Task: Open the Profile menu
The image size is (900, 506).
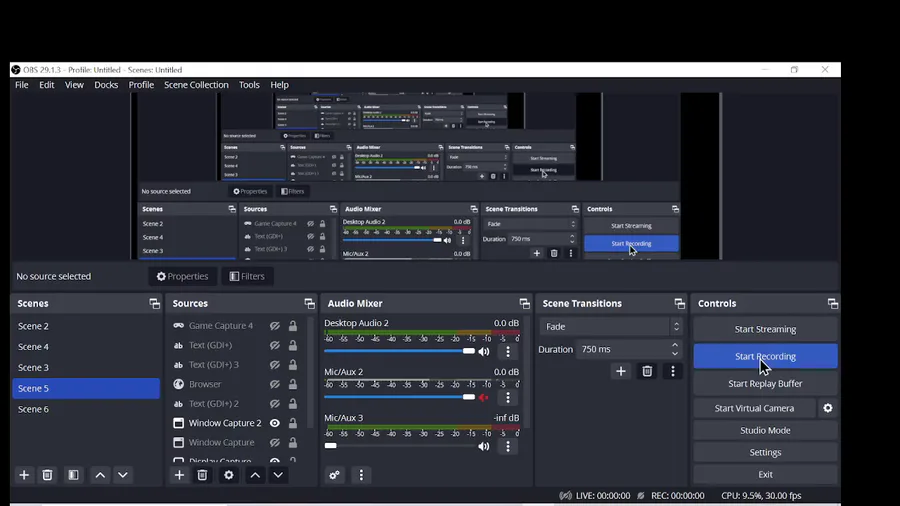Action: (x=141, y=85)
